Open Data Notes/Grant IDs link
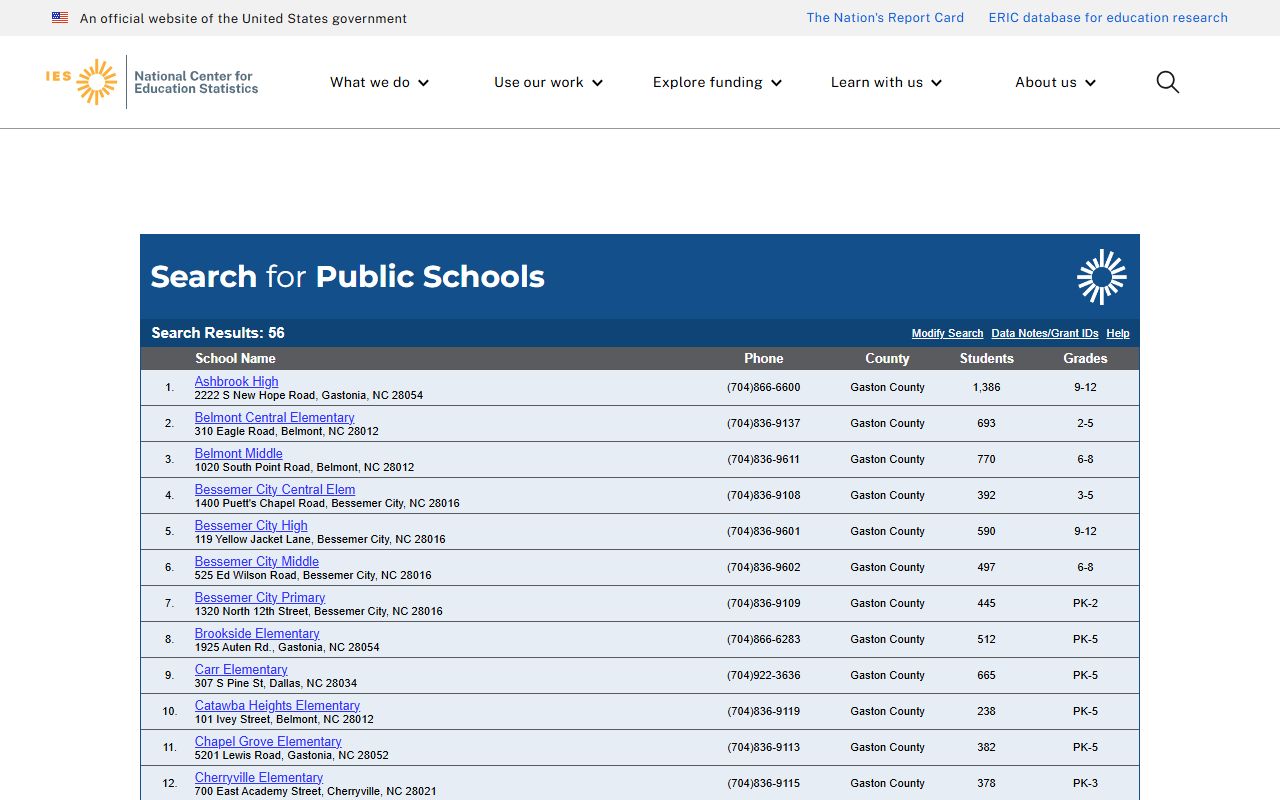The height and width of the screenshot is (800, 1280). [1045, 333]
